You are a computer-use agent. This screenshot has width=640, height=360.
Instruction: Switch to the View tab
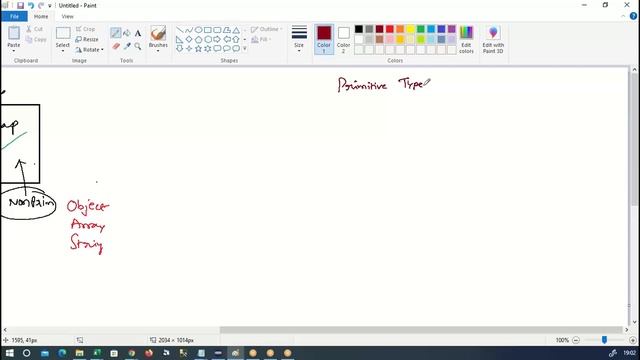click(x=68, y=16)
